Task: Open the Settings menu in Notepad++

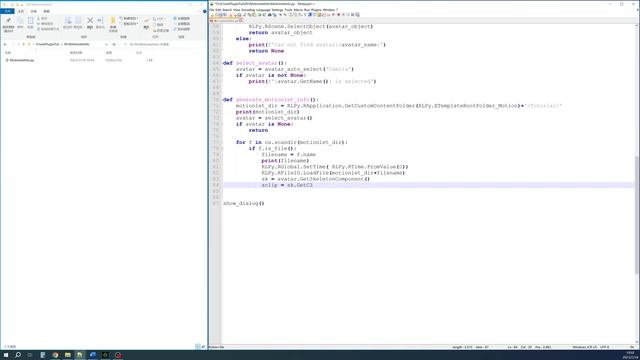Action: pyautogui.click(x=277, y=10)
